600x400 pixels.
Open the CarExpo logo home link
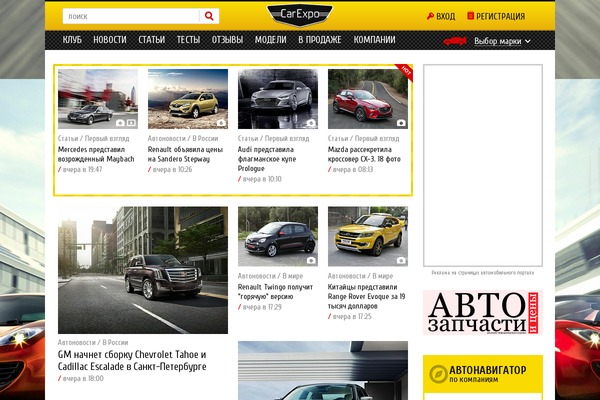300,15
